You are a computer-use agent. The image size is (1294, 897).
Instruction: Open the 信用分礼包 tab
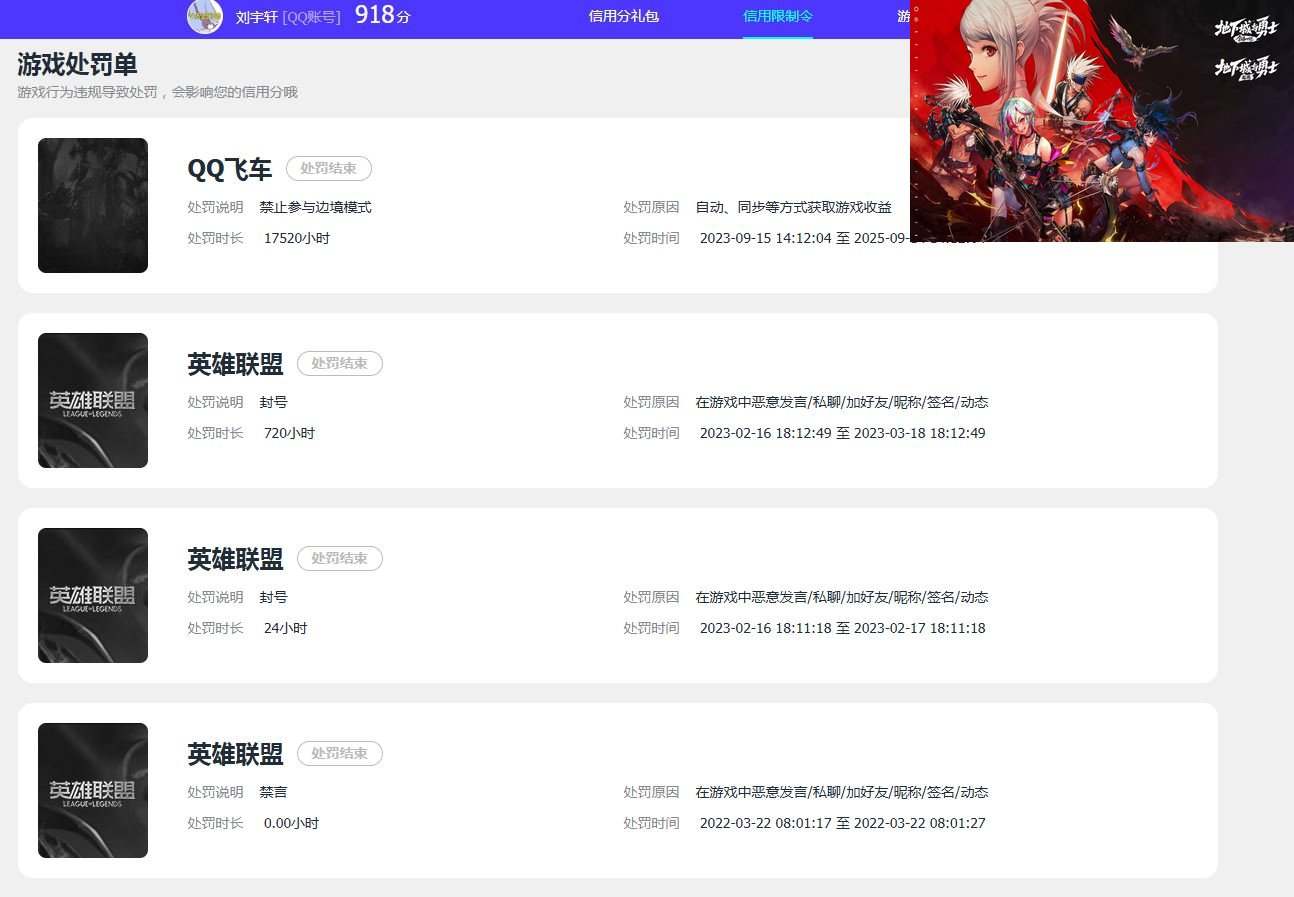[x=624, y=16]
